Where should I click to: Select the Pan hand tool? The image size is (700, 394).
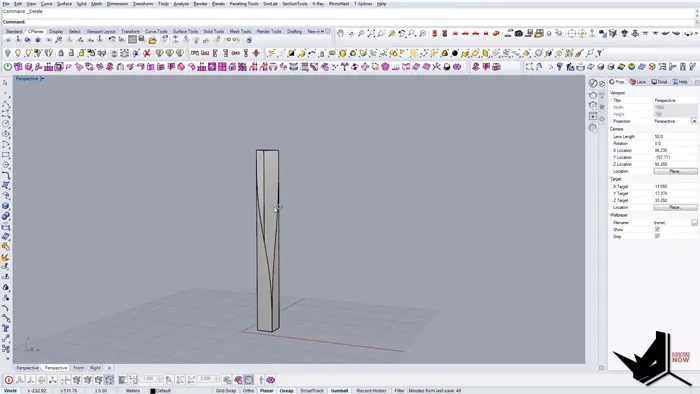pos(341,33)
